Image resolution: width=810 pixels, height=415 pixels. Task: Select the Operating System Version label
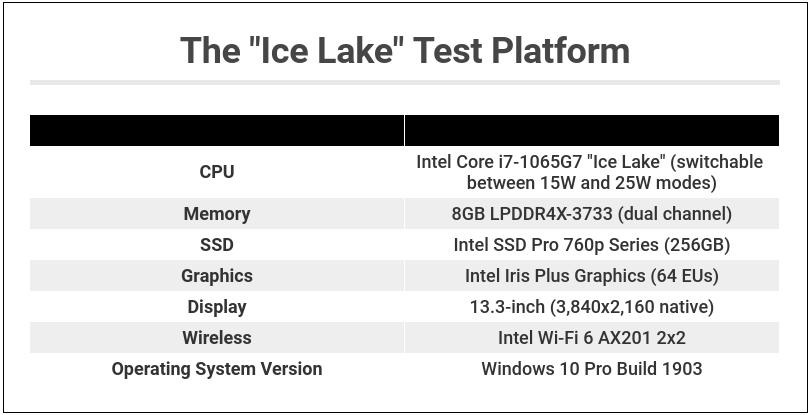[x=217, y=369]
